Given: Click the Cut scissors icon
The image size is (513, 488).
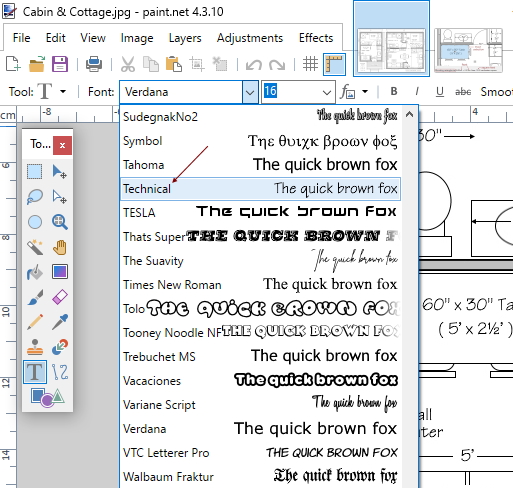Looking at the screenshot, I should 128,64.
